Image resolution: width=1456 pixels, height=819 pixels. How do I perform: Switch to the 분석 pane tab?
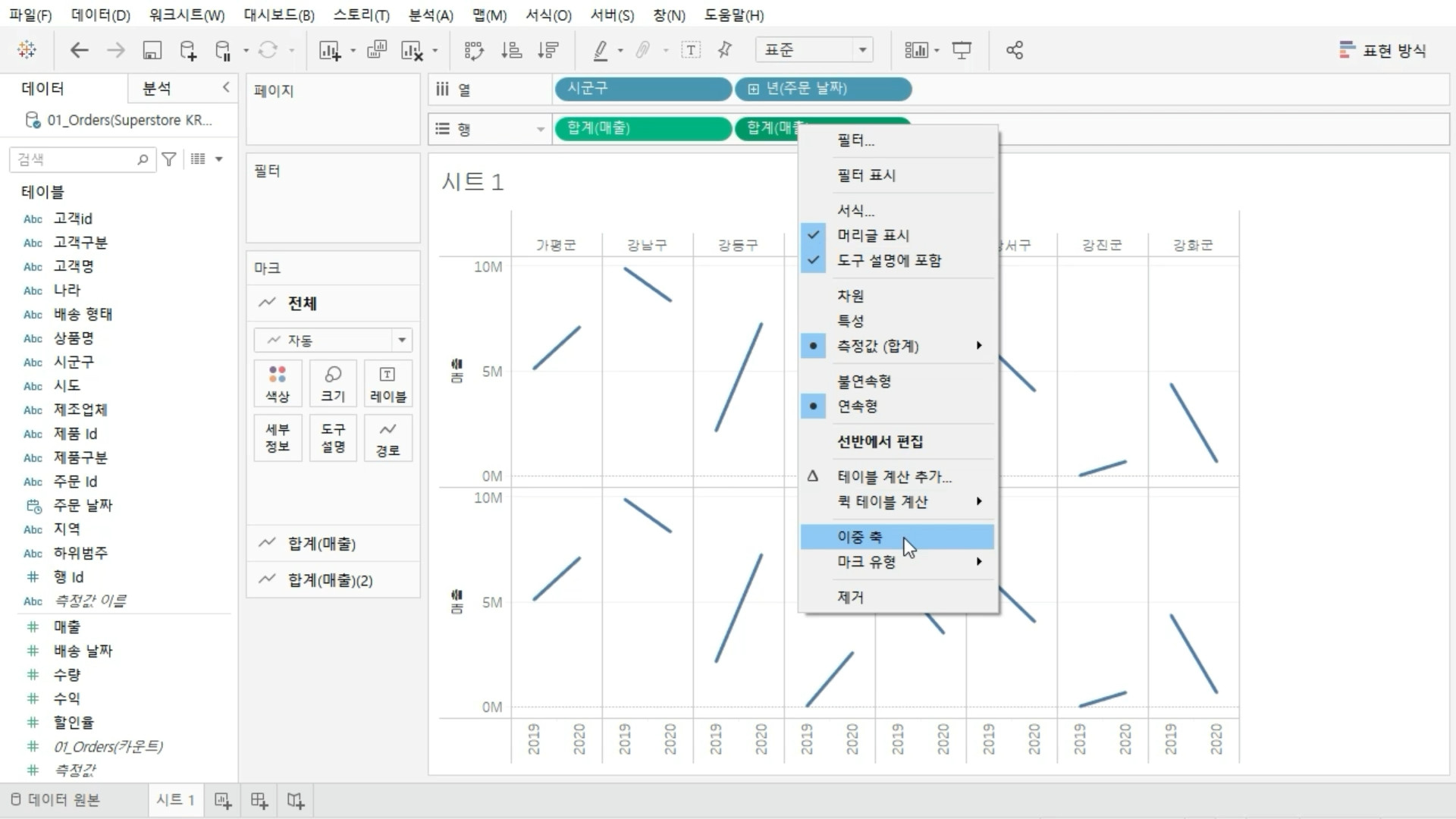tap(157, 89)
